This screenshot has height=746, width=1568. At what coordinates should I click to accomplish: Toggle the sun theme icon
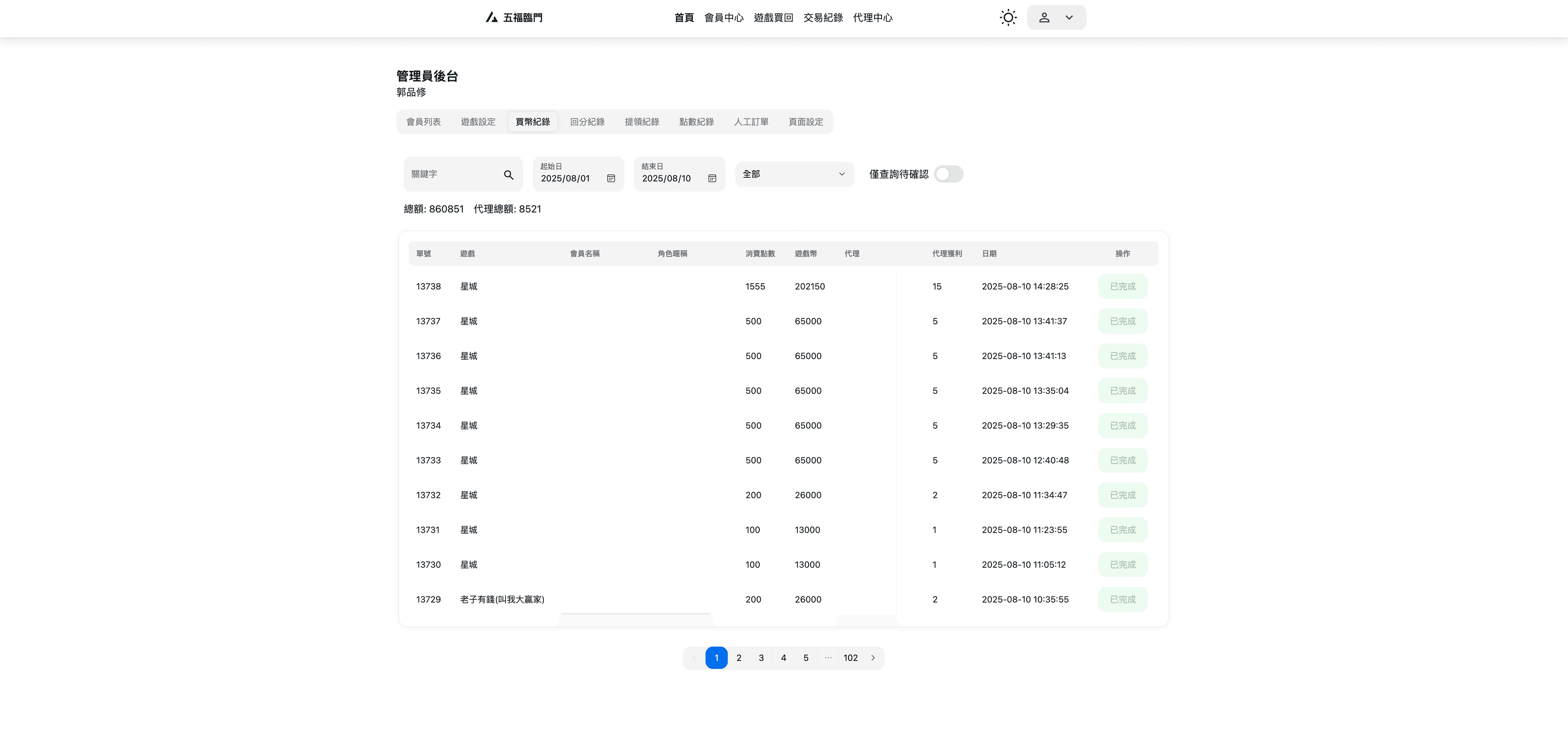[x=1008, y=18]
